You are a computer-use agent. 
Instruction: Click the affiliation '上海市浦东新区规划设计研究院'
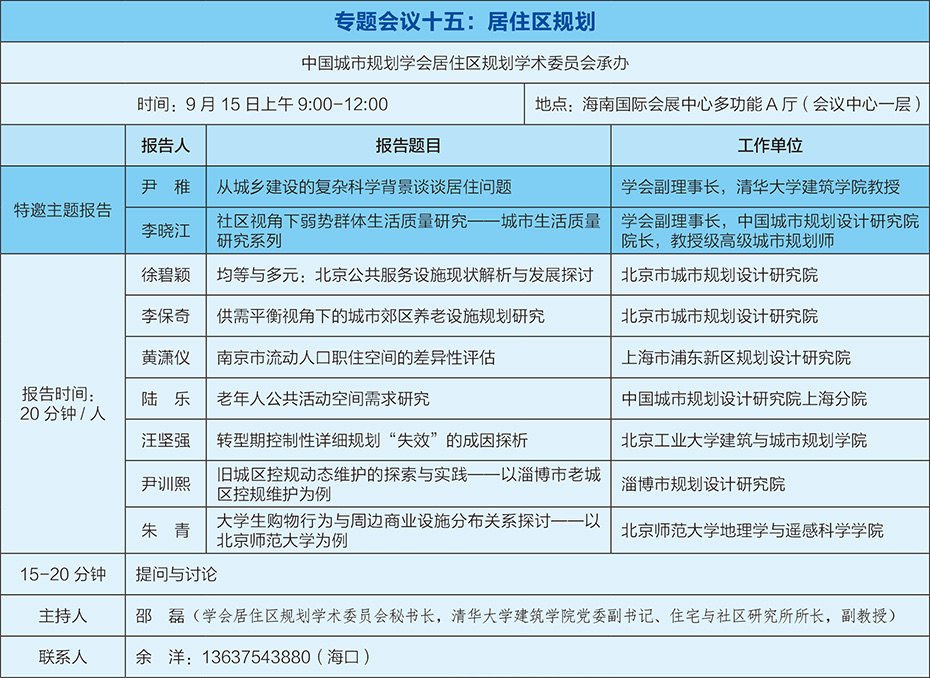point(736,358)
